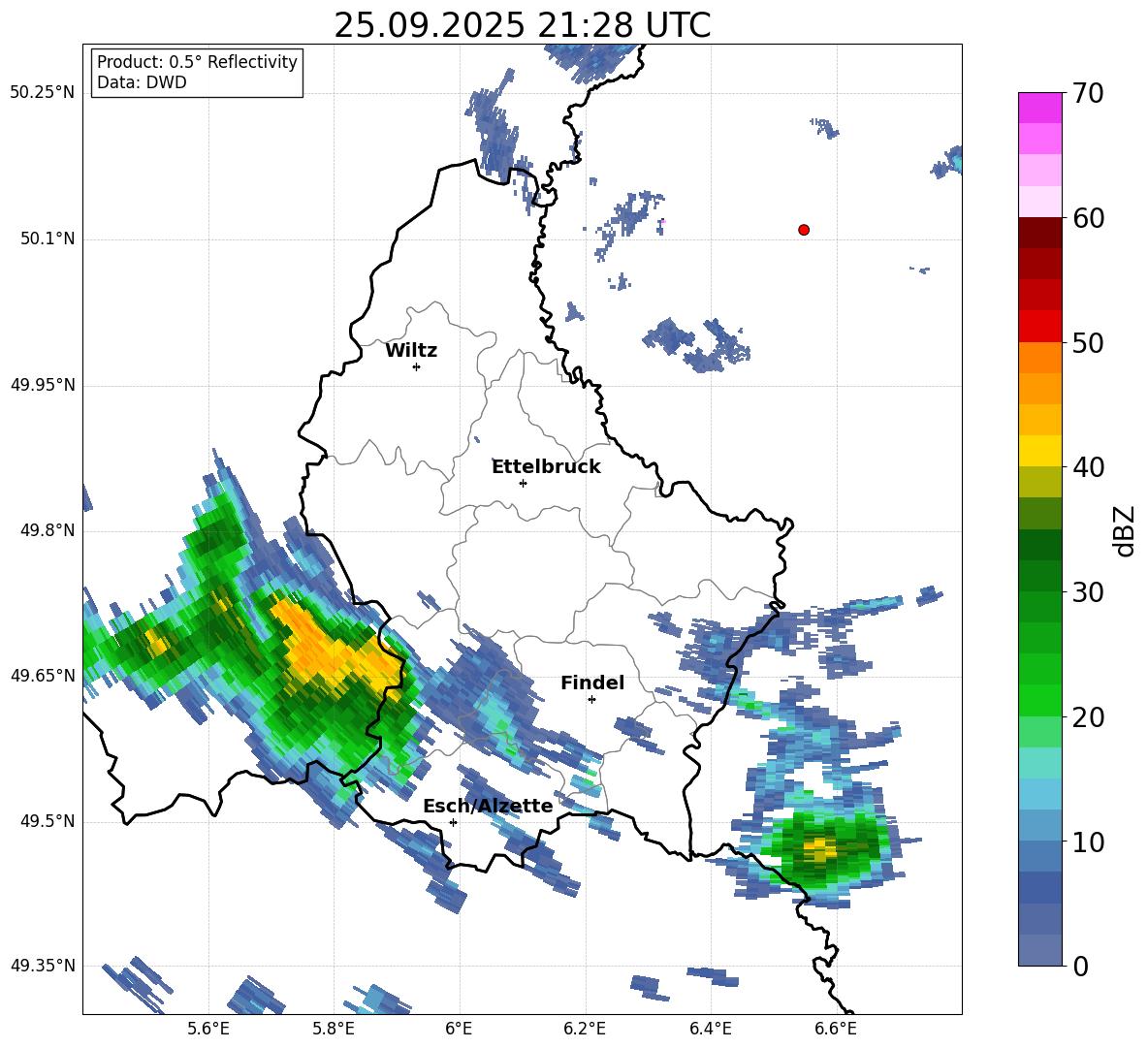Click the dBZ colorbar axis title
The image size is (1148, 1048).
[x=1125, y=530]
